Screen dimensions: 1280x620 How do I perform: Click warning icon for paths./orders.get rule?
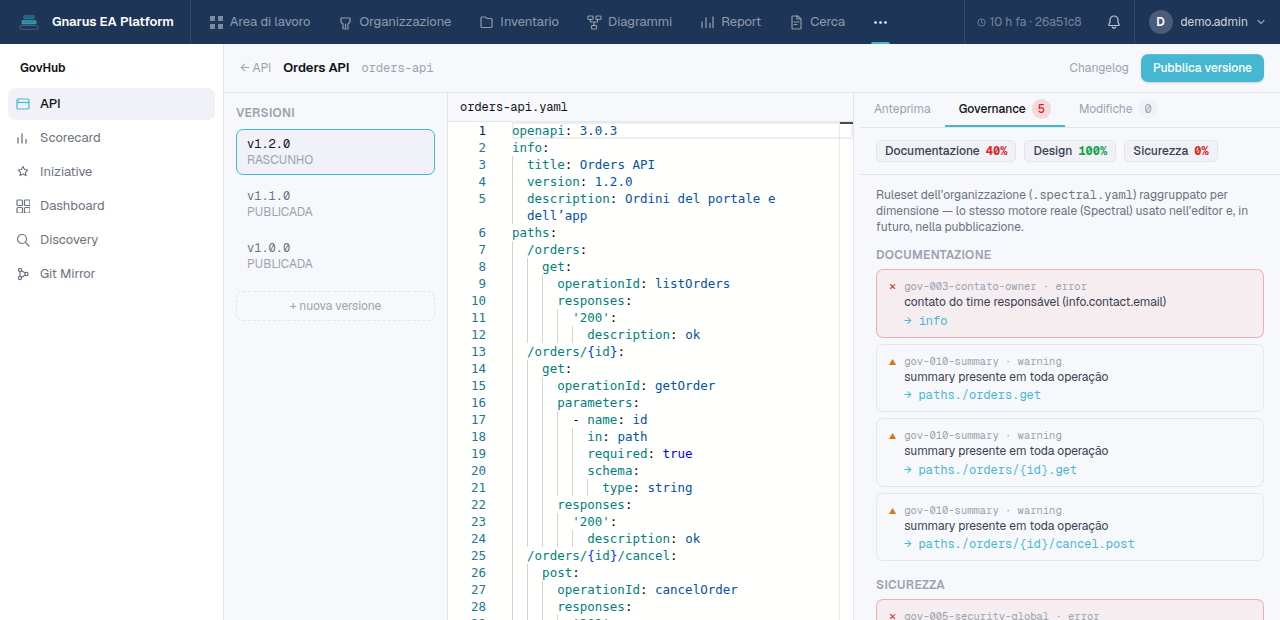click(893, 361)
